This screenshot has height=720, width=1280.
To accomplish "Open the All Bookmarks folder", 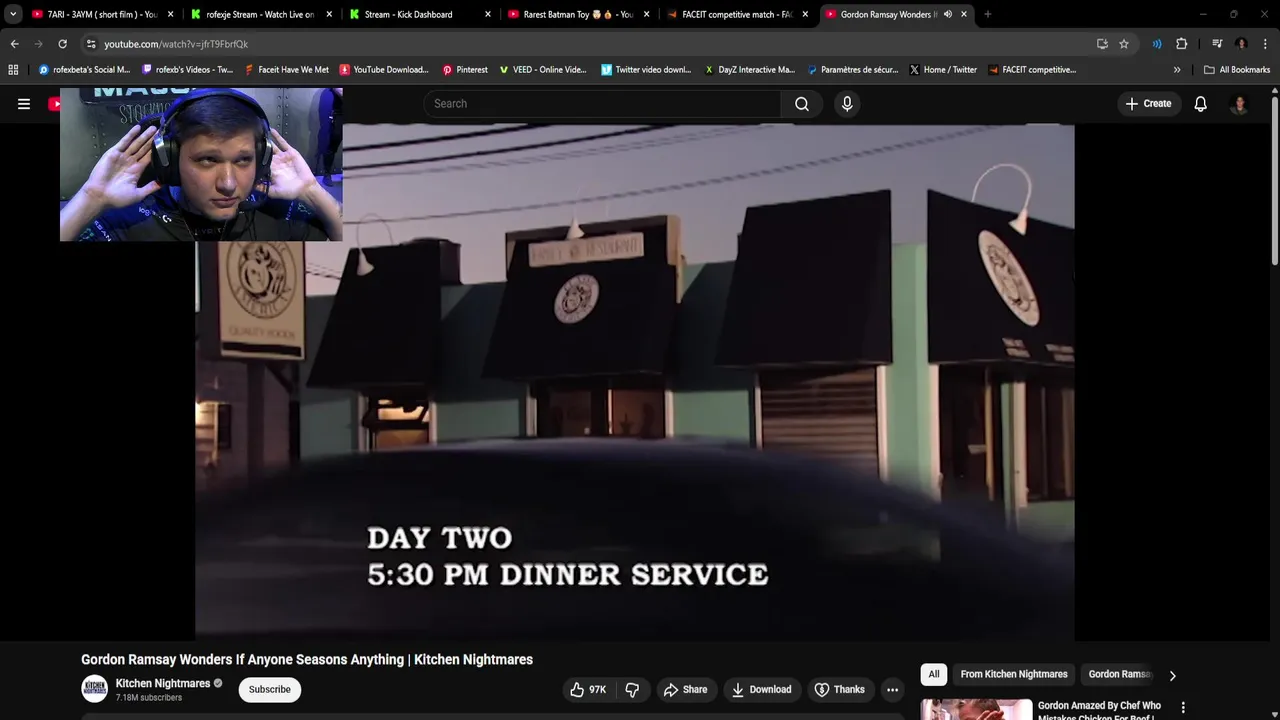I will [1237, 70].
